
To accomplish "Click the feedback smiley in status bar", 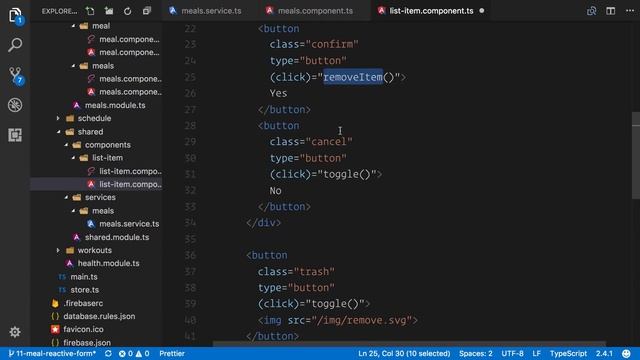I will [627, 353].
